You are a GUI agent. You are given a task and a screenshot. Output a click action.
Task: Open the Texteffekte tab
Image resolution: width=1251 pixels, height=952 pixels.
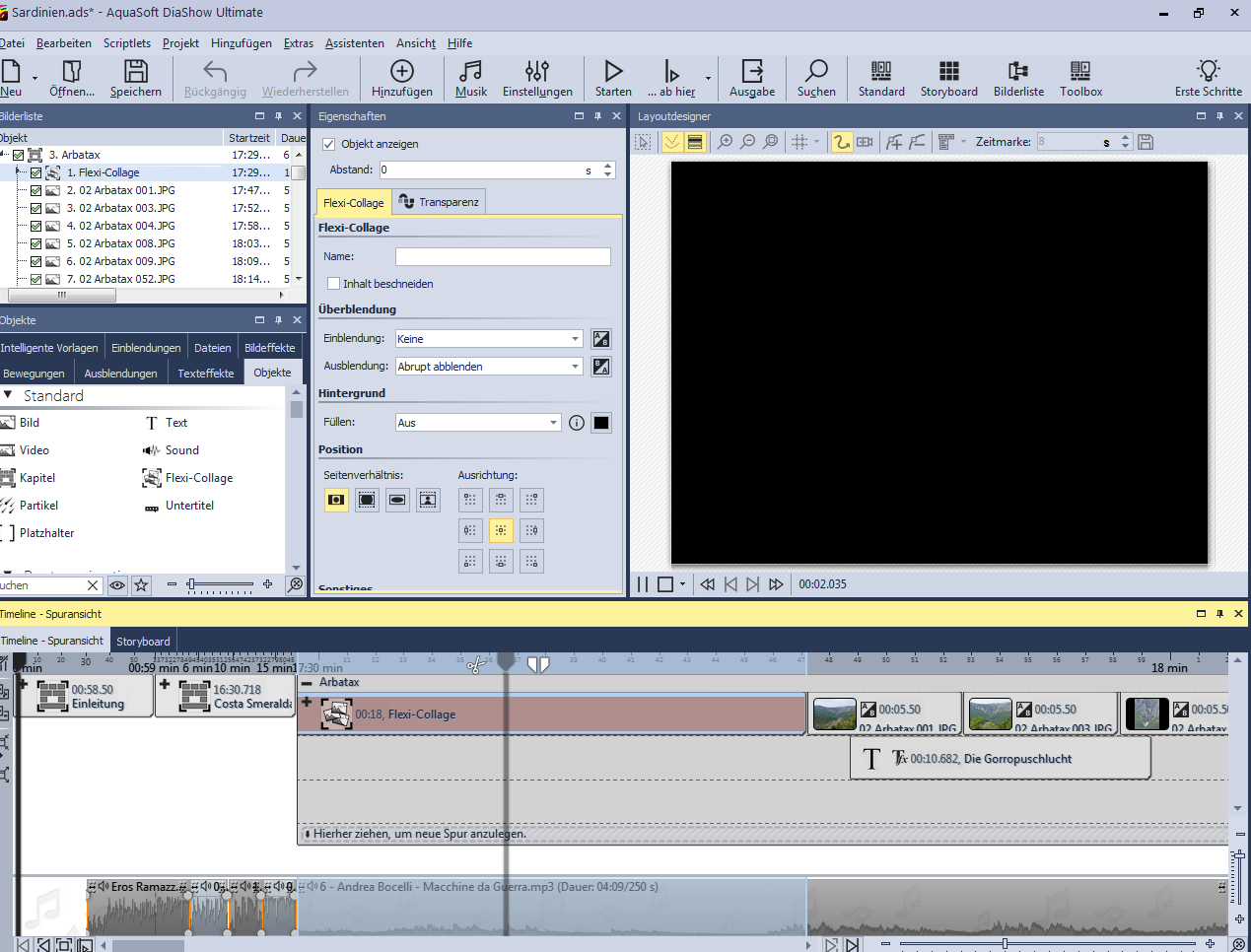tap(205, 374)
